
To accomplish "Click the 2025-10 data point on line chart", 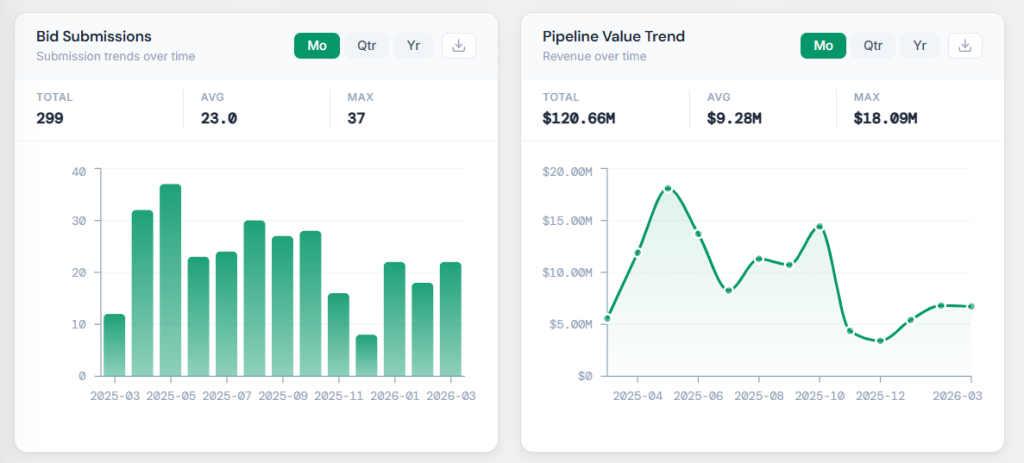I will [819, 227].
